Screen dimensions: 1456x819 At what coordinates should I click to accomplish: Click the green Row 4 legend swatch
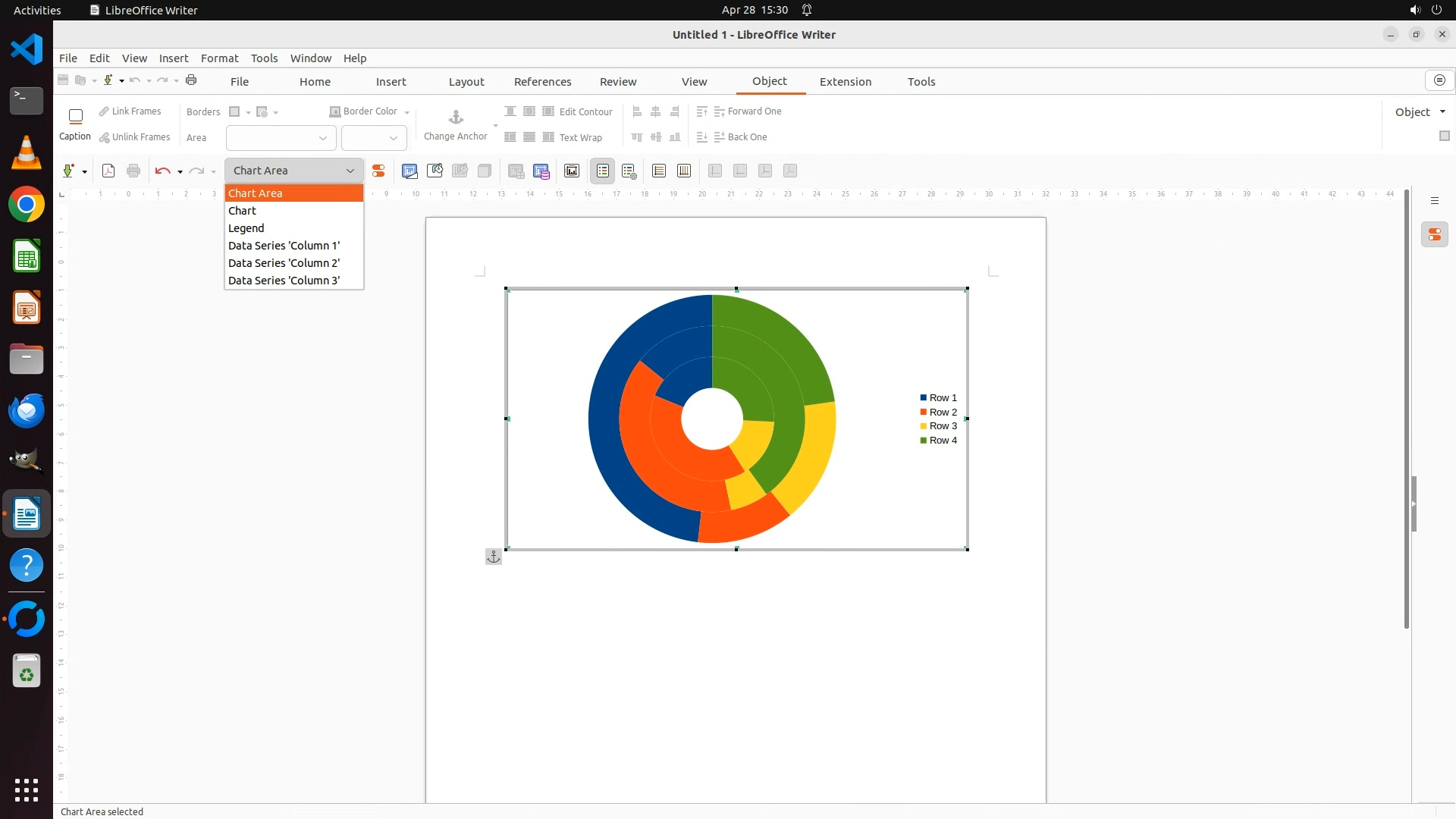(923, 441)
